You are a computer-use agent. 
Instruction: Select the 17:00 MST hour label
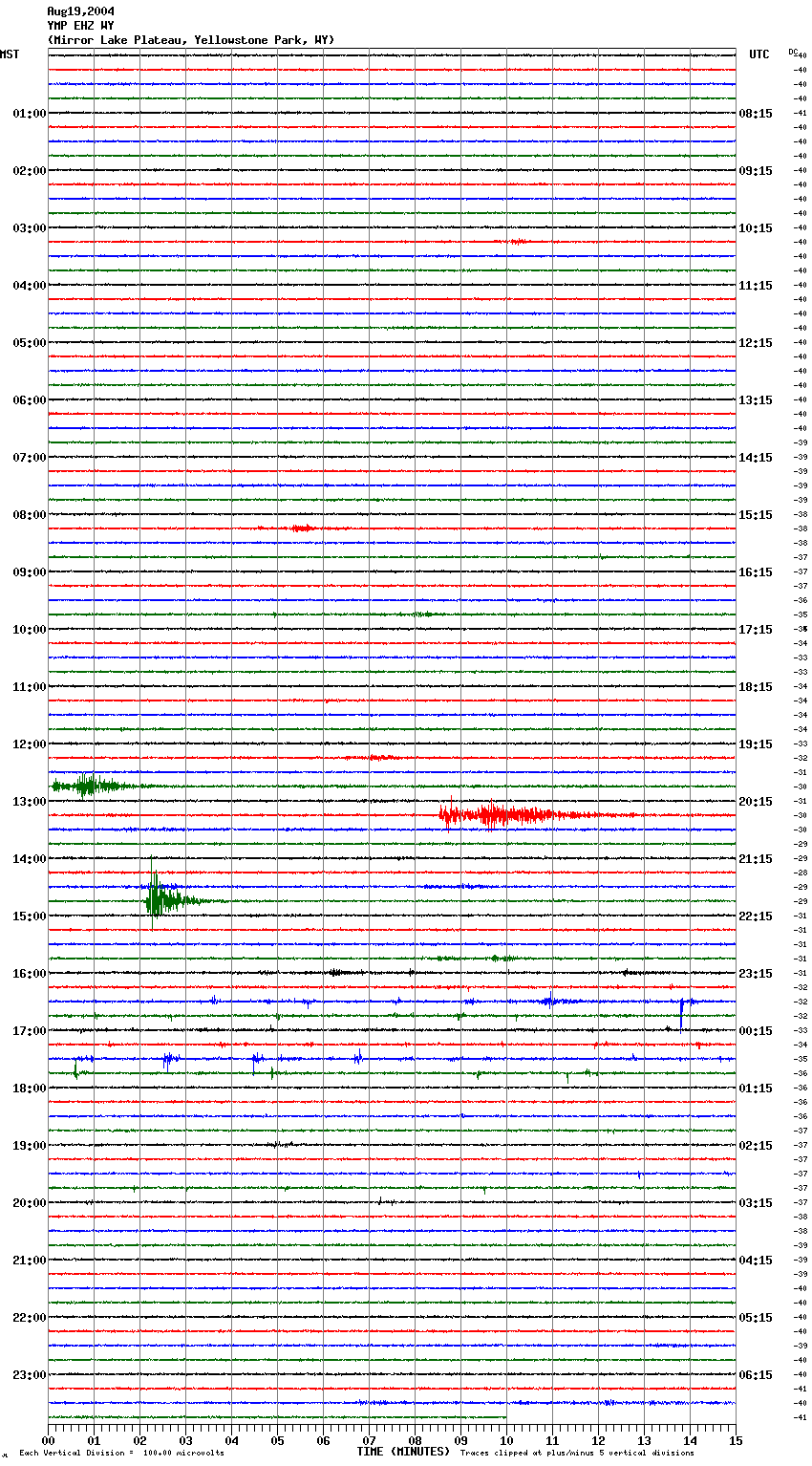point(30,1031)
